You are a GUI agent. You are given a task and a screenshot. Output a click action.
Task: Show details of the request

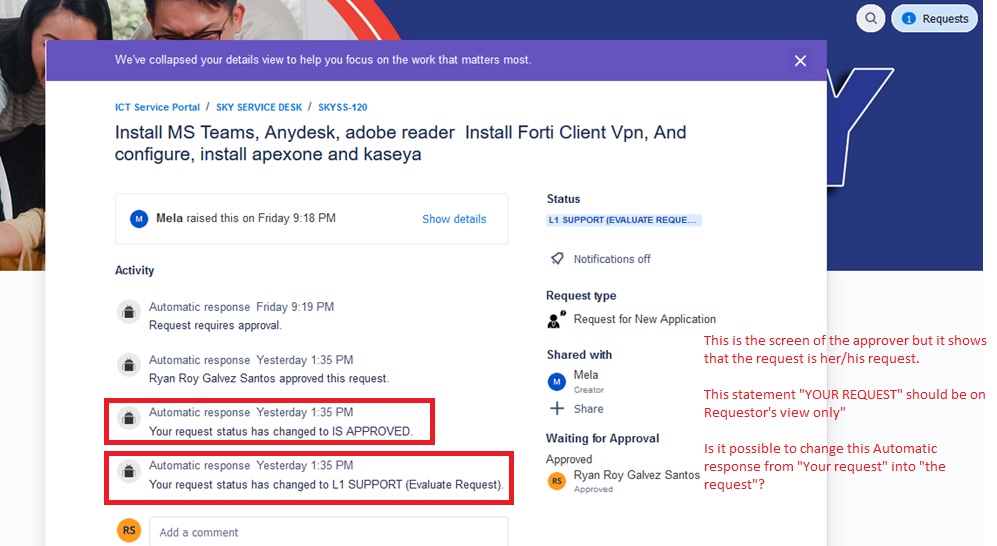[454, 219]
